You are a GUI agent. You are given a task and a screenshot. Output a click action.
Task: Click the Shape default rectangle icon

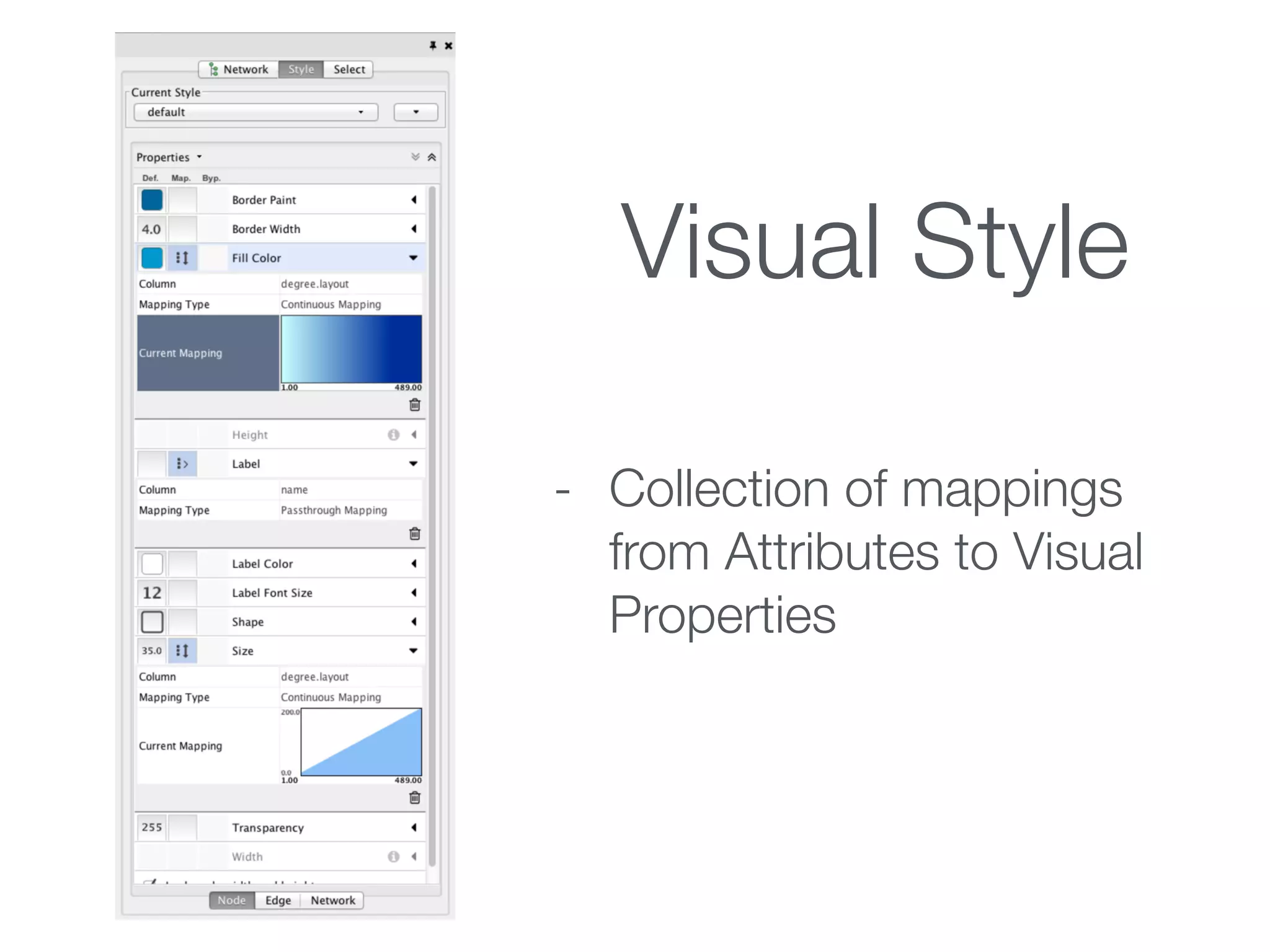152,622
